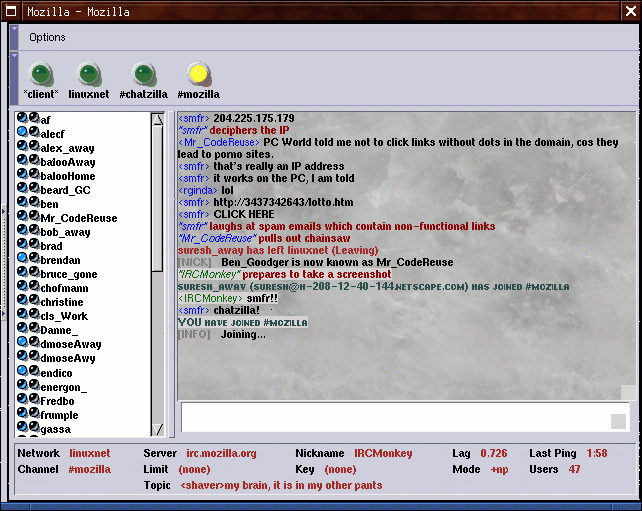Select Mr_CodeReuse in the user list

tap(79, 218)
